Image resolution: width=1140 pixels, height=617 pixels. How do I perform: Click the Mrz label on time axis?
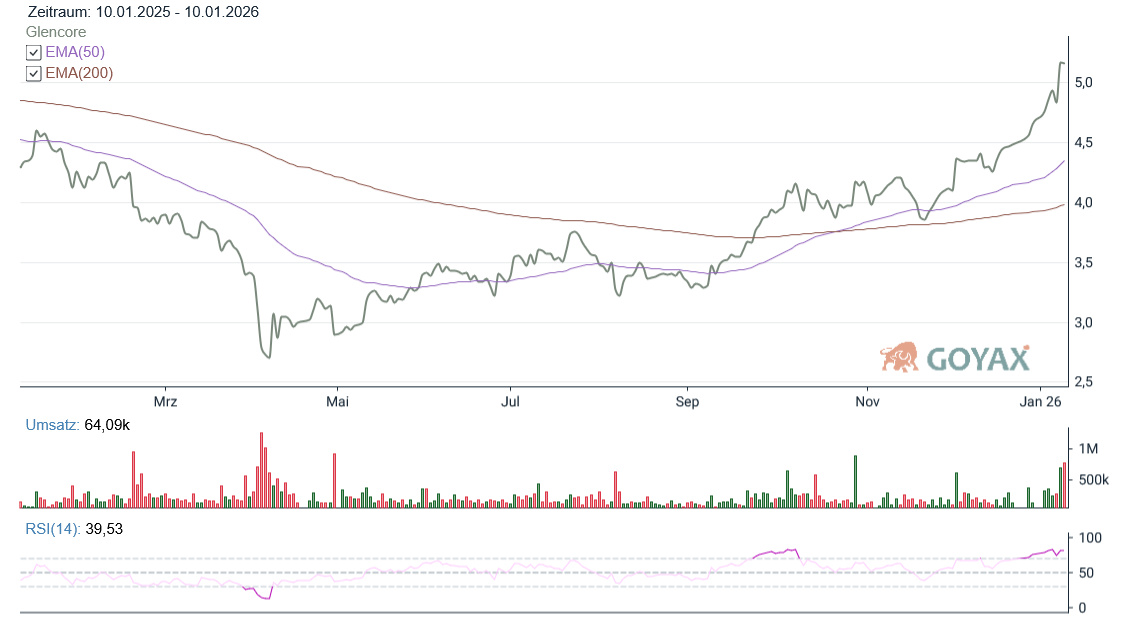click(165, 402)
